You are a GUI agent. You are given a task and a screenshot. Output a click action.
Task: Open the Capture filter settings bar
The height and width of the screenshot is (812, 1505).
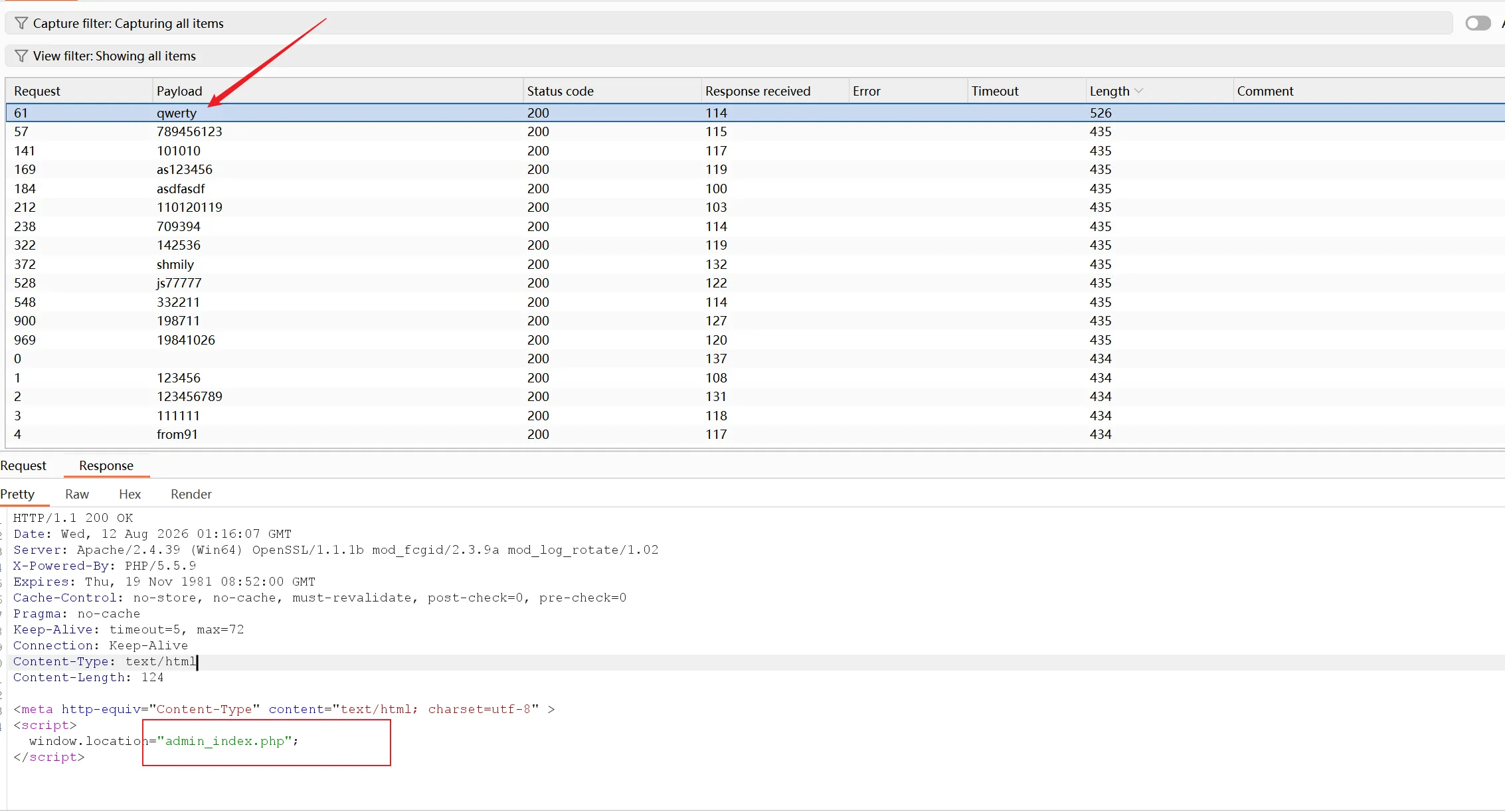pyautogui.click(x=729, y=23)
